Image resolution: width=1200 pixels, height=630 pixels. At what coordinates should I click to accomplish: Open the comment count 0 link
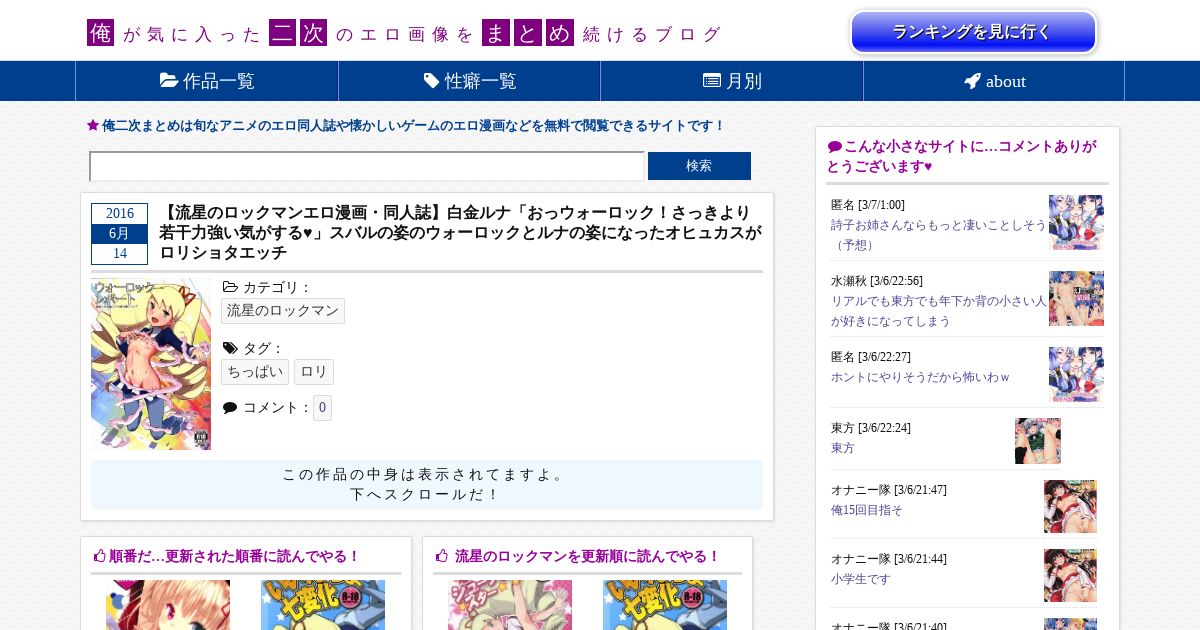coord(323,407)
